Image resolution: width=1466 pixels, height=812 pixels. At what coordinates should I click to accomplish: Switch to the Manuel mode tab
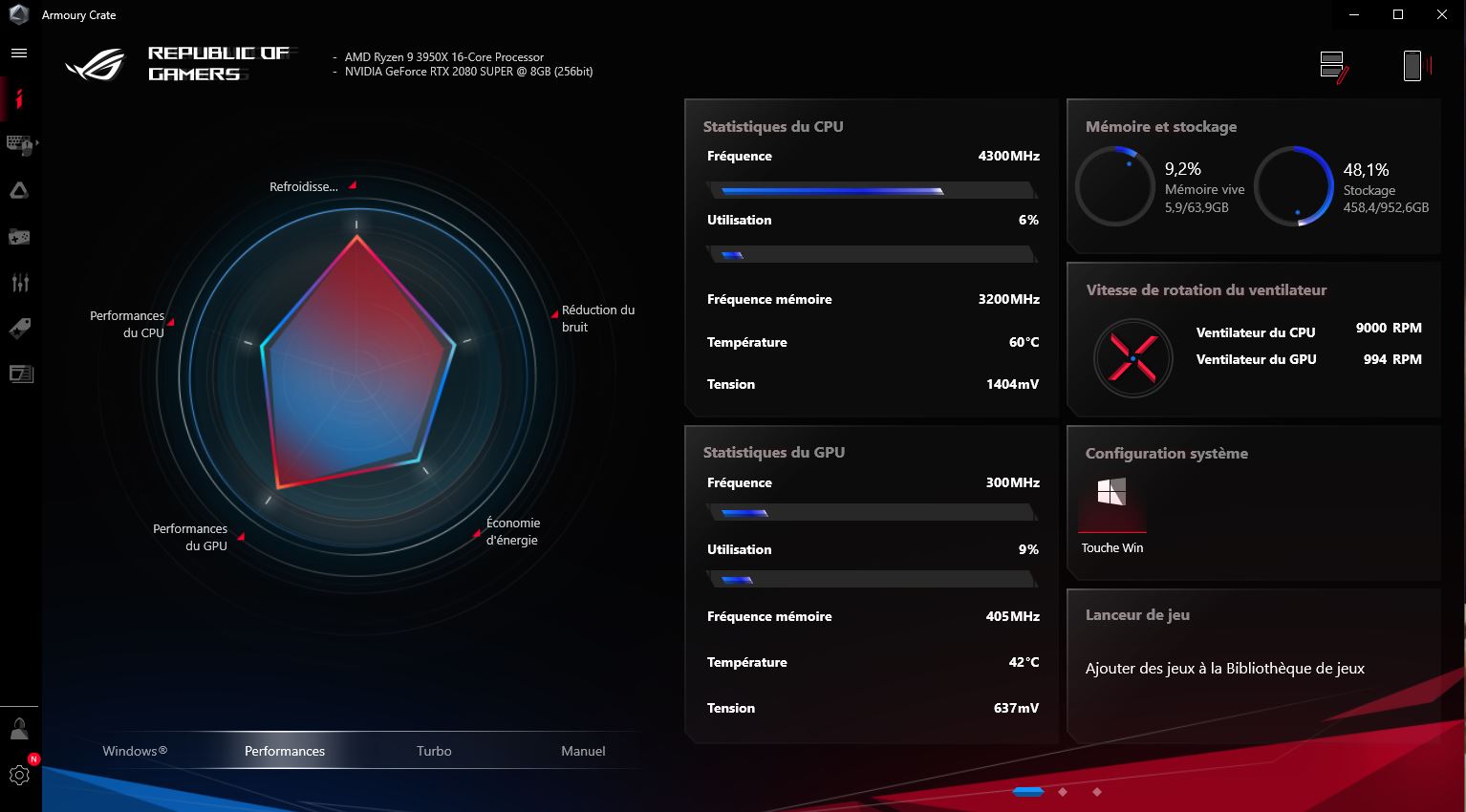(x=583, y=751)
